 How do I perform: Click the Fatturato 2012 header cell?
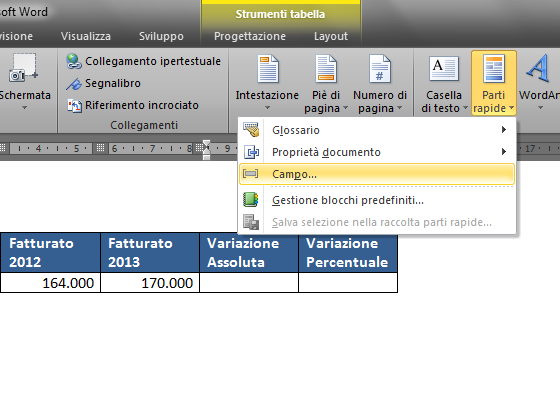click(50, 252)
